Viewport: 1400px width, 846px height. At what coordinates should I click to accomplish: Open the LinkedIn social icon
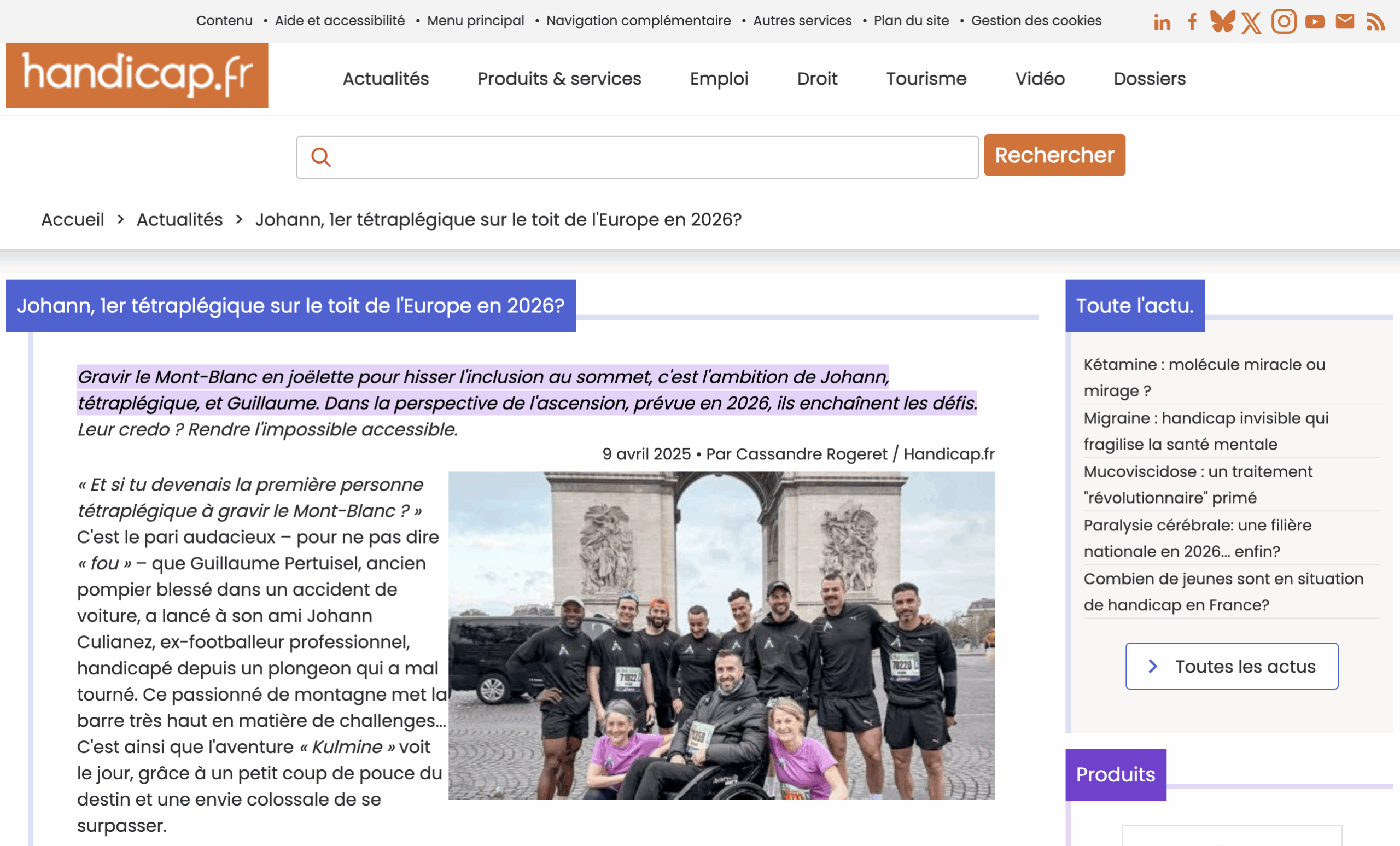click(1162, 22)
